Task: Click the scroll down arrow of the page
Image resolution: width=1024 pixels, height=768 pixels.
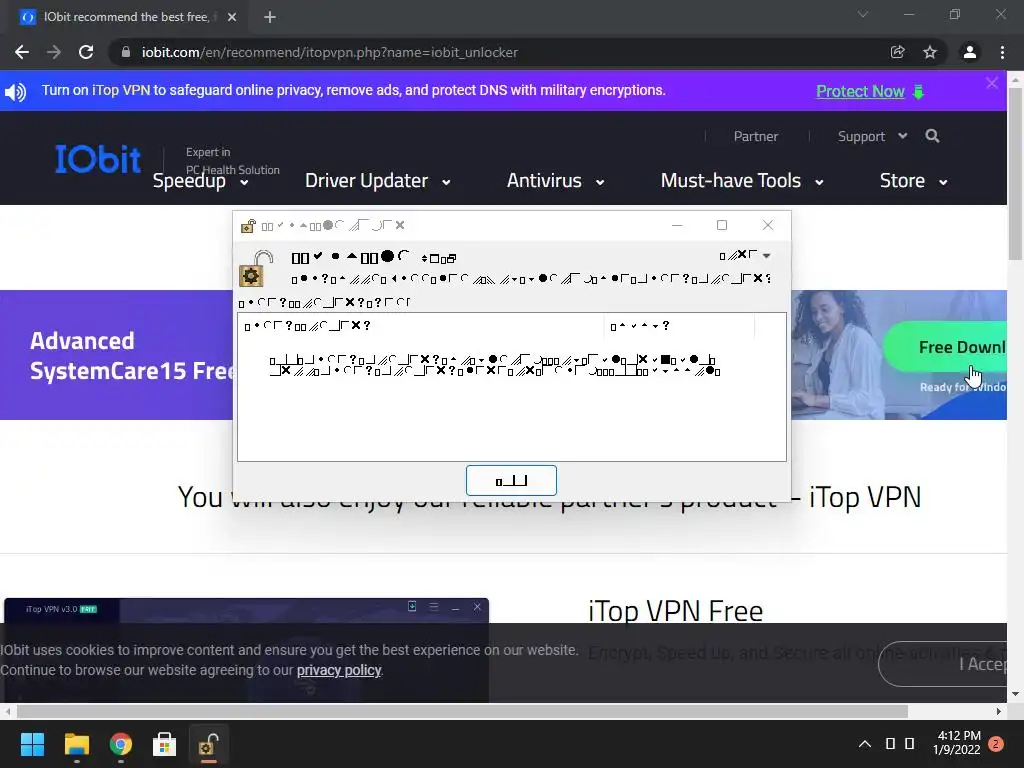Action: coord(1016,694)
